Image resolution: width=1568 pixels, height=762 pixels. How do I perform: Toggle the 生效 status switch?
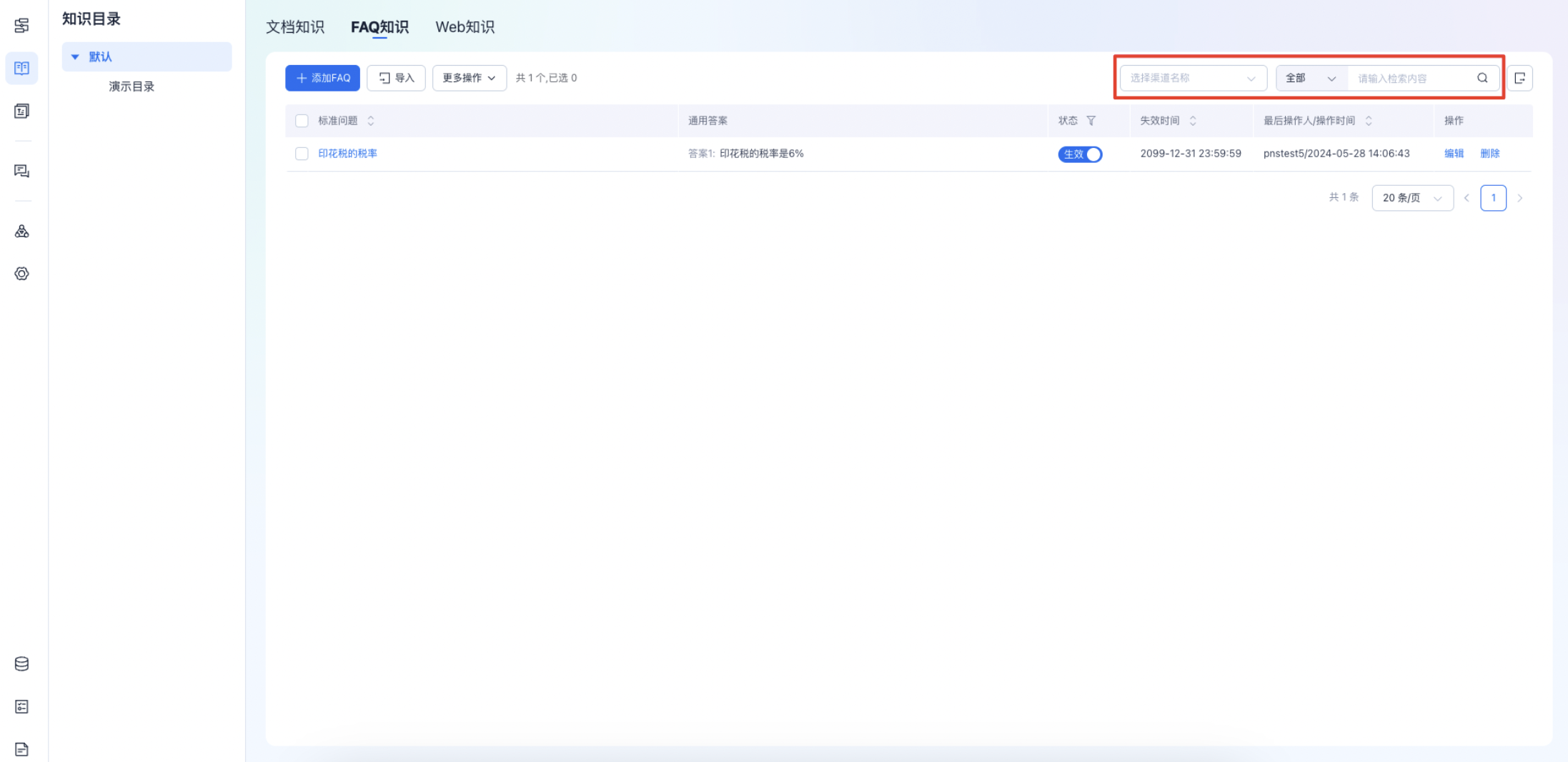pos(1080,154)
